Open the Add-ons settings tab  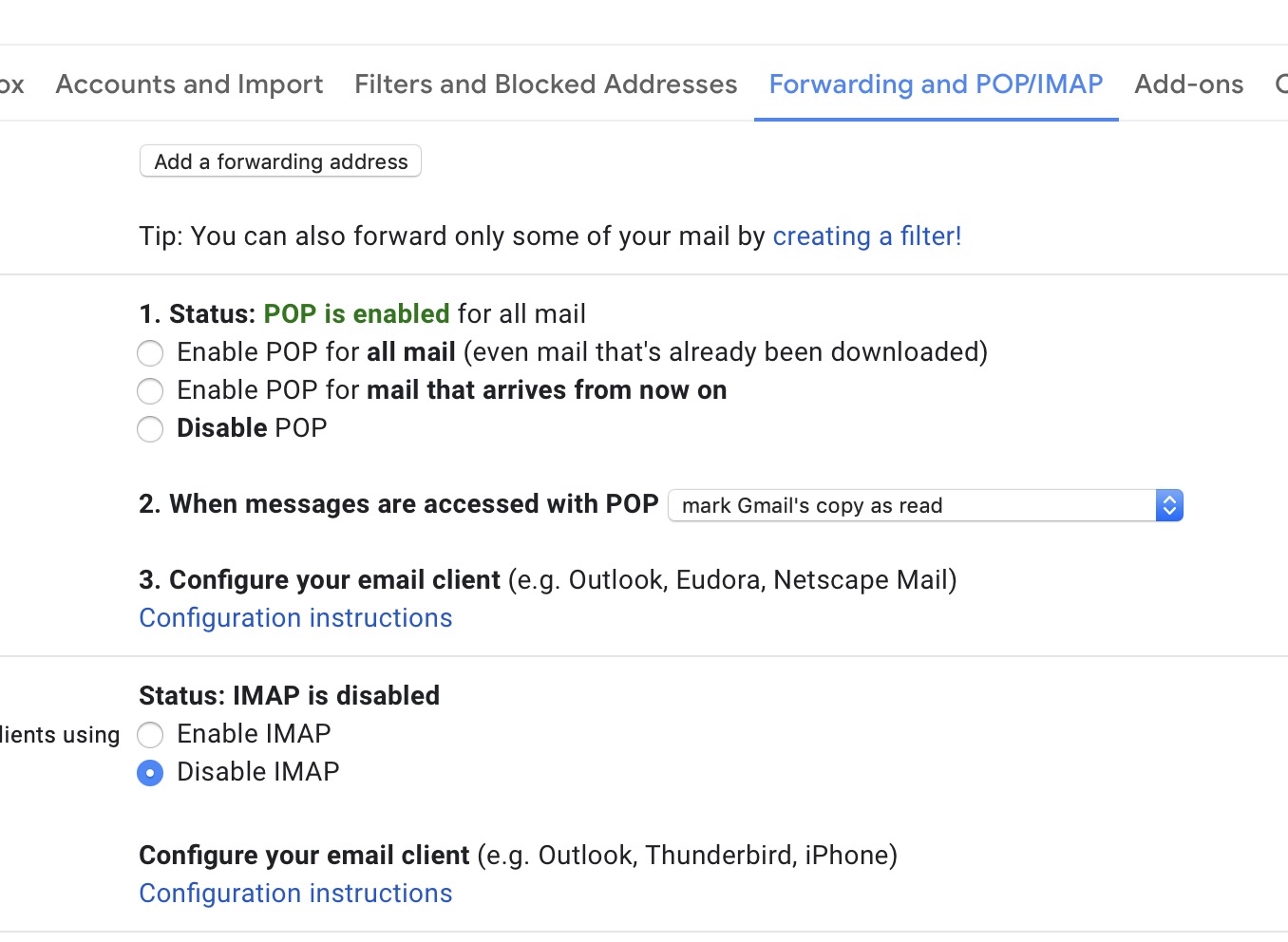(1188, 84)
